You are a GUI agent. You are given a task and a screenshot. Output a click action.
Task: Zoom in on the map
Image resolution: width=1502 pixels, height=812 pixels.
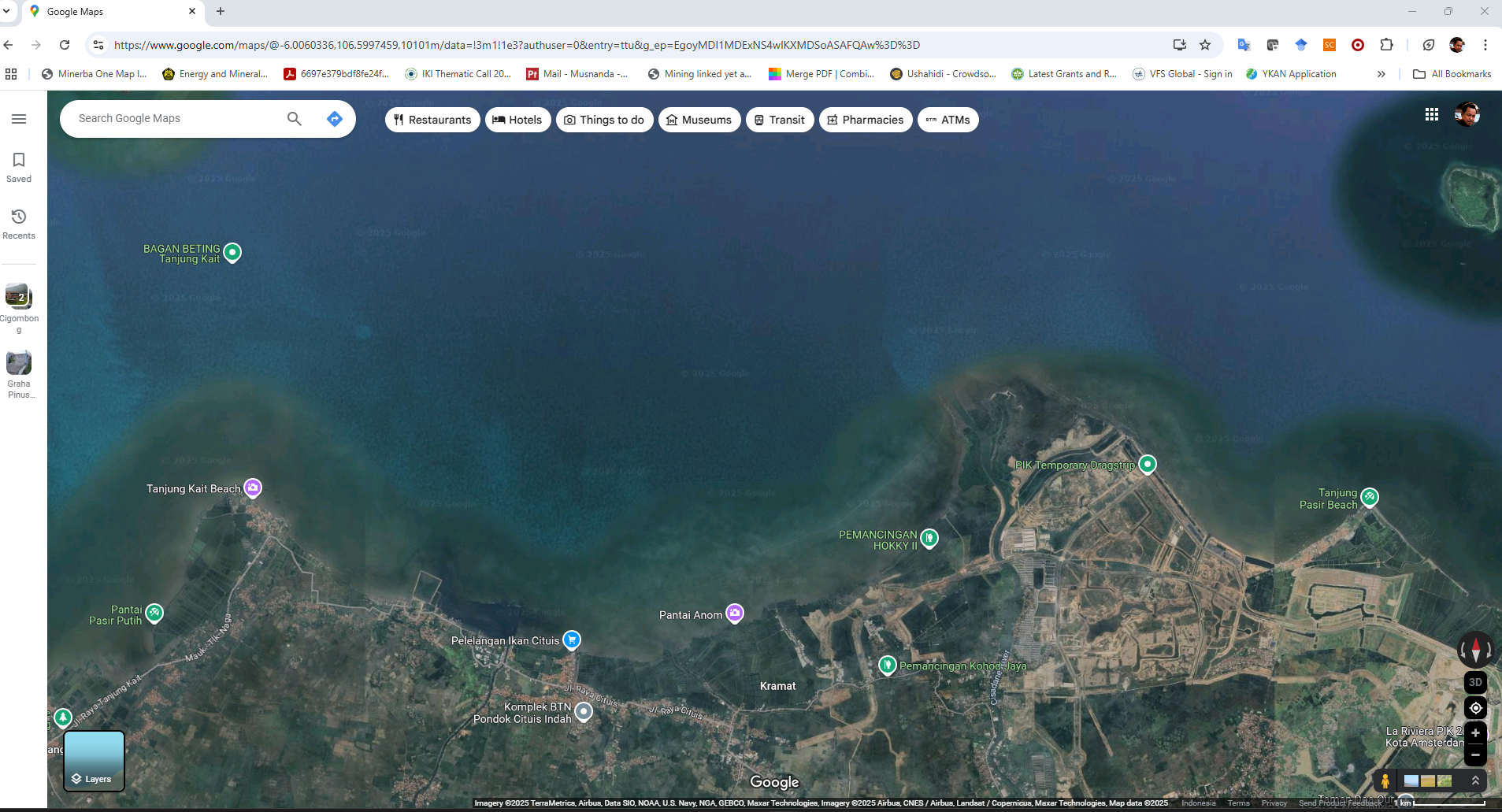pyautogui.click(x=1475, y=733)
